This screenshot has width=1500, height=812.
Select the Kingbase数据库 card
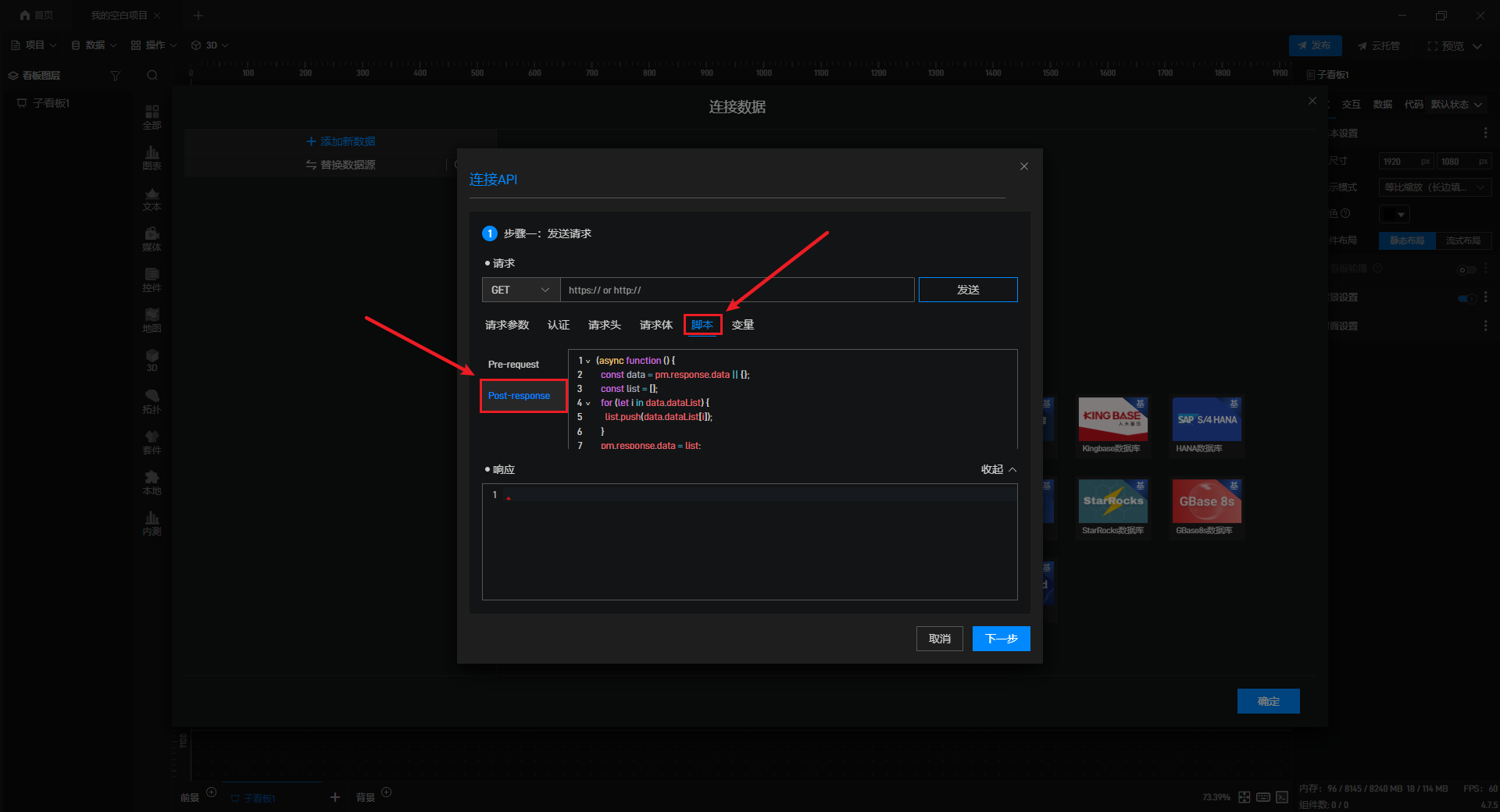(x=1113, y=426)
